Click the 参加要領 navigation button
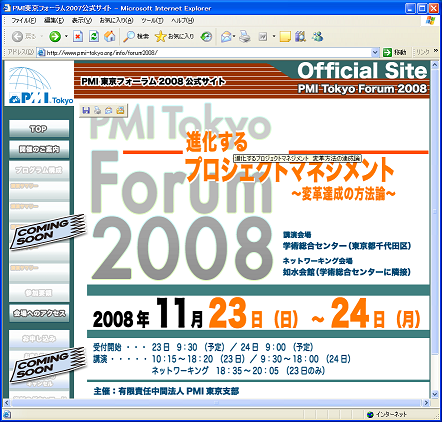442x422 pixels. coord(39,293)
